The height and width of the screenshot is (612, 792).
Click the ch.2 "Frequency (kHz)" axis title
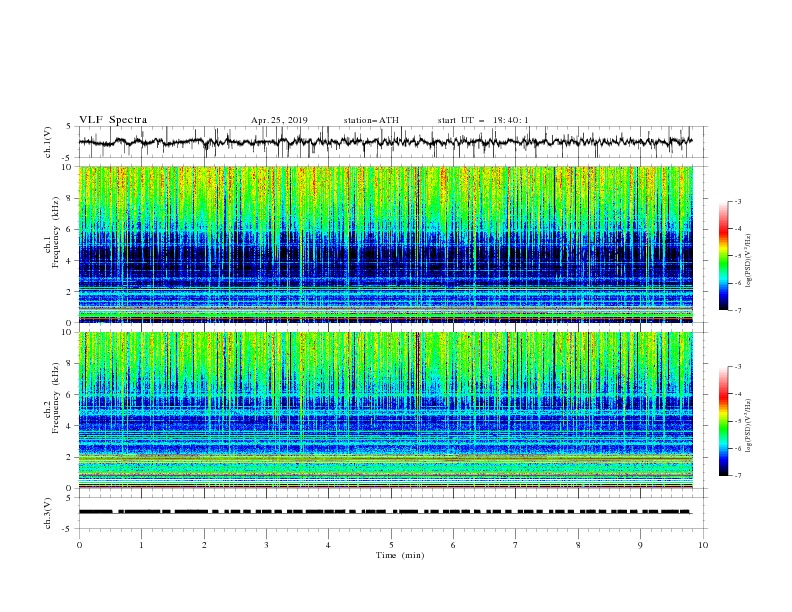click(56, 398)
